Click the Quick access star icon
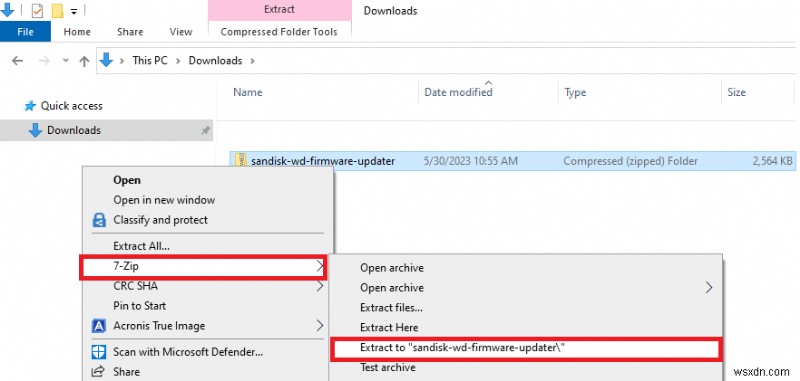Screen dimensions: 800x381 (x=31, y=106)
